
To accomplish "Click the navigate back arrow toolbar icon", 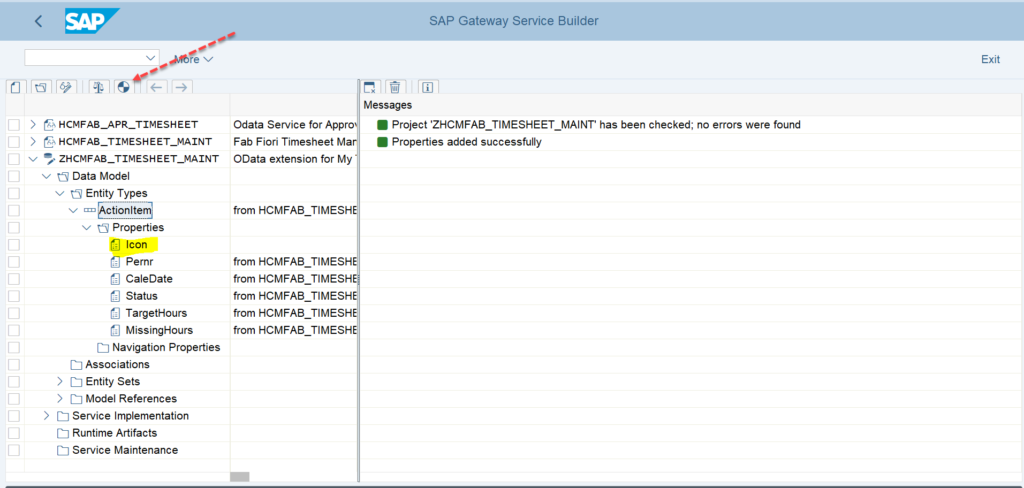I will (x=155, y=87).
